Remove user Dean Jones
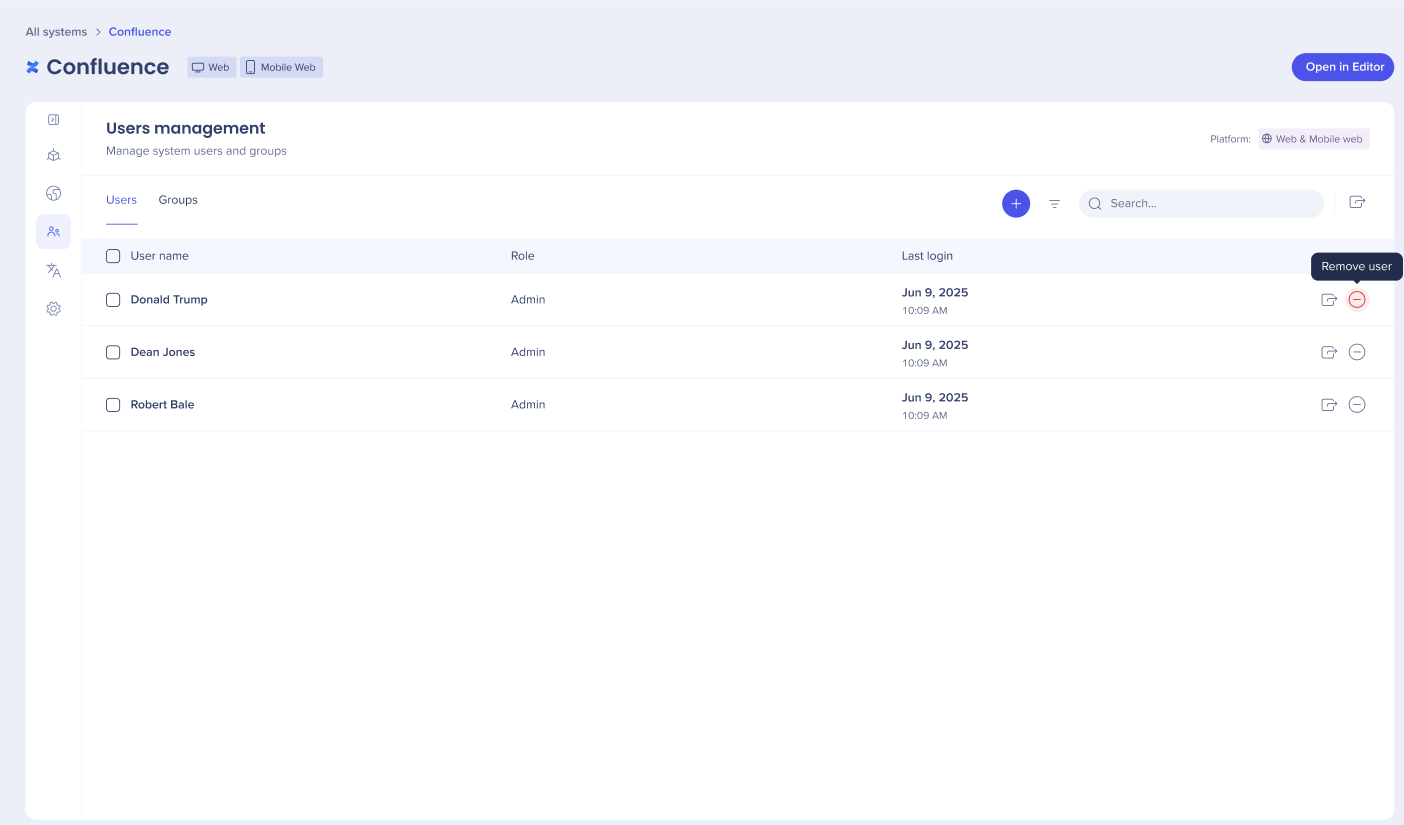The width and height of the screenshot is (1404, 825). (x=1357, y=352)
